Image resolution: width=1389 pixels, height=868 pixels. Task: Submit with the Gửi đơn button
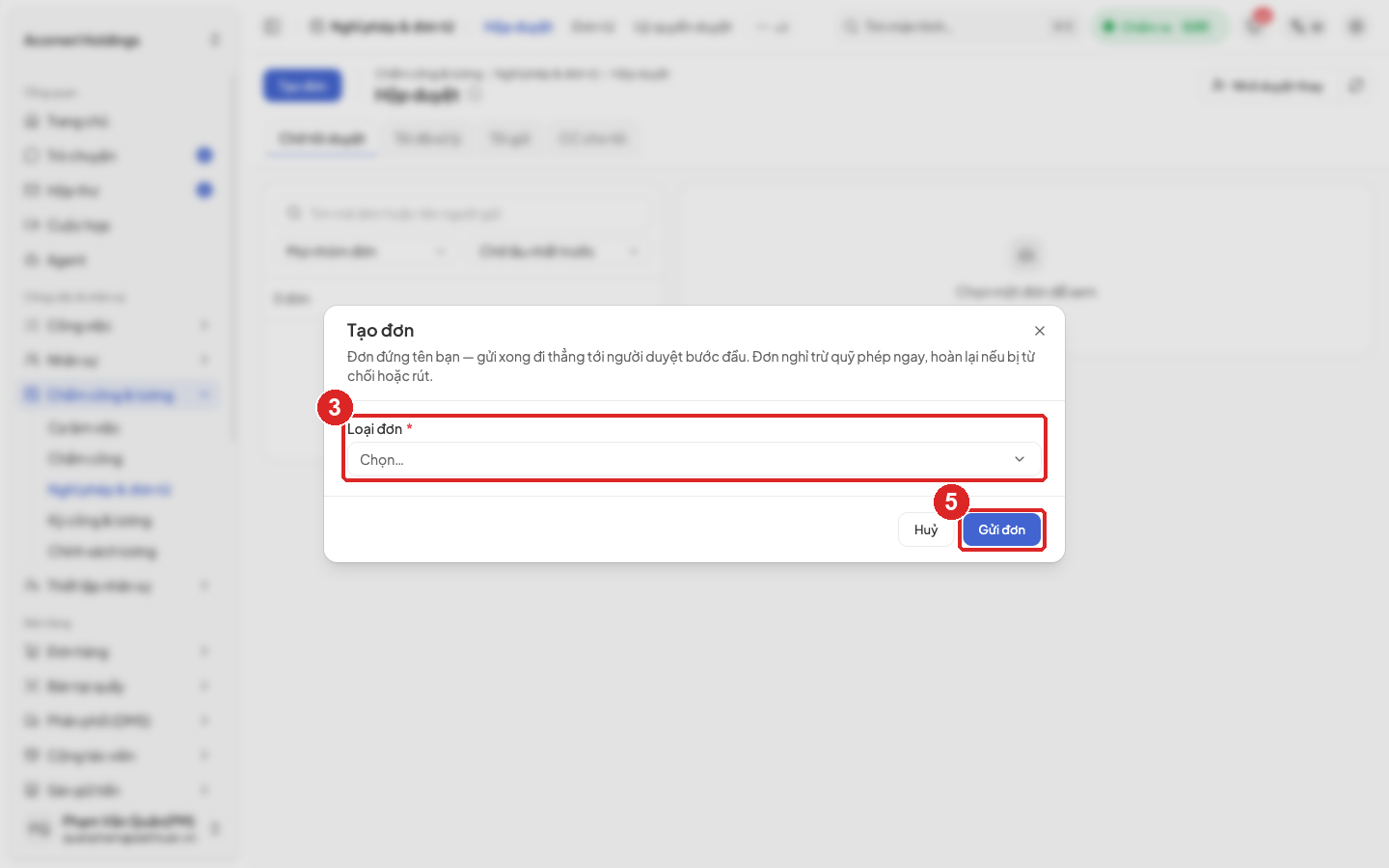[x=1001, y=529]
